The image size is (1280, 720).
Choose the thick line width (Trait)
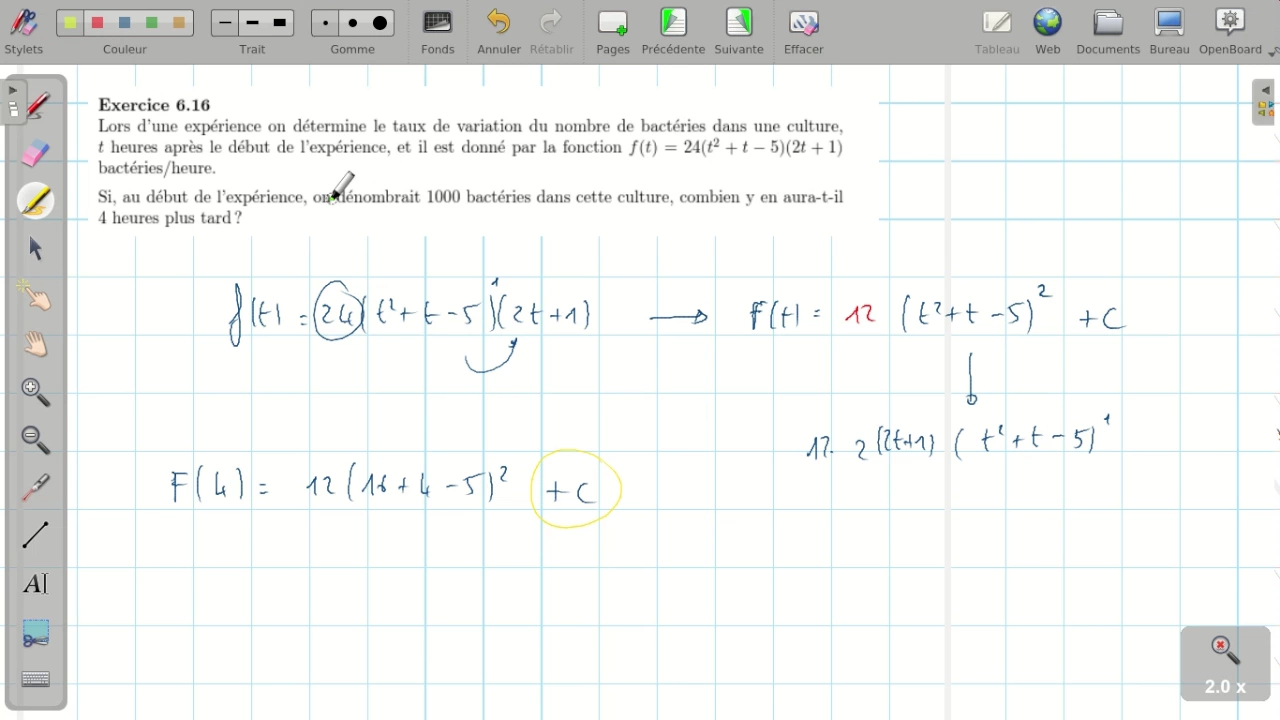280,23
